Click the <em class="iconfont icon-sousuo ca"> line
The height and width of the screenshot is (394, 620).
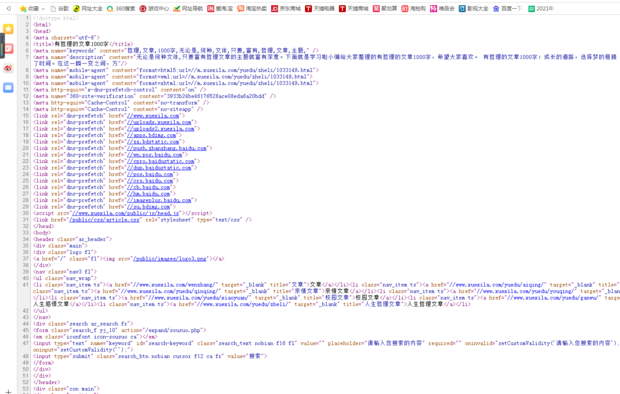click(95, 337)
